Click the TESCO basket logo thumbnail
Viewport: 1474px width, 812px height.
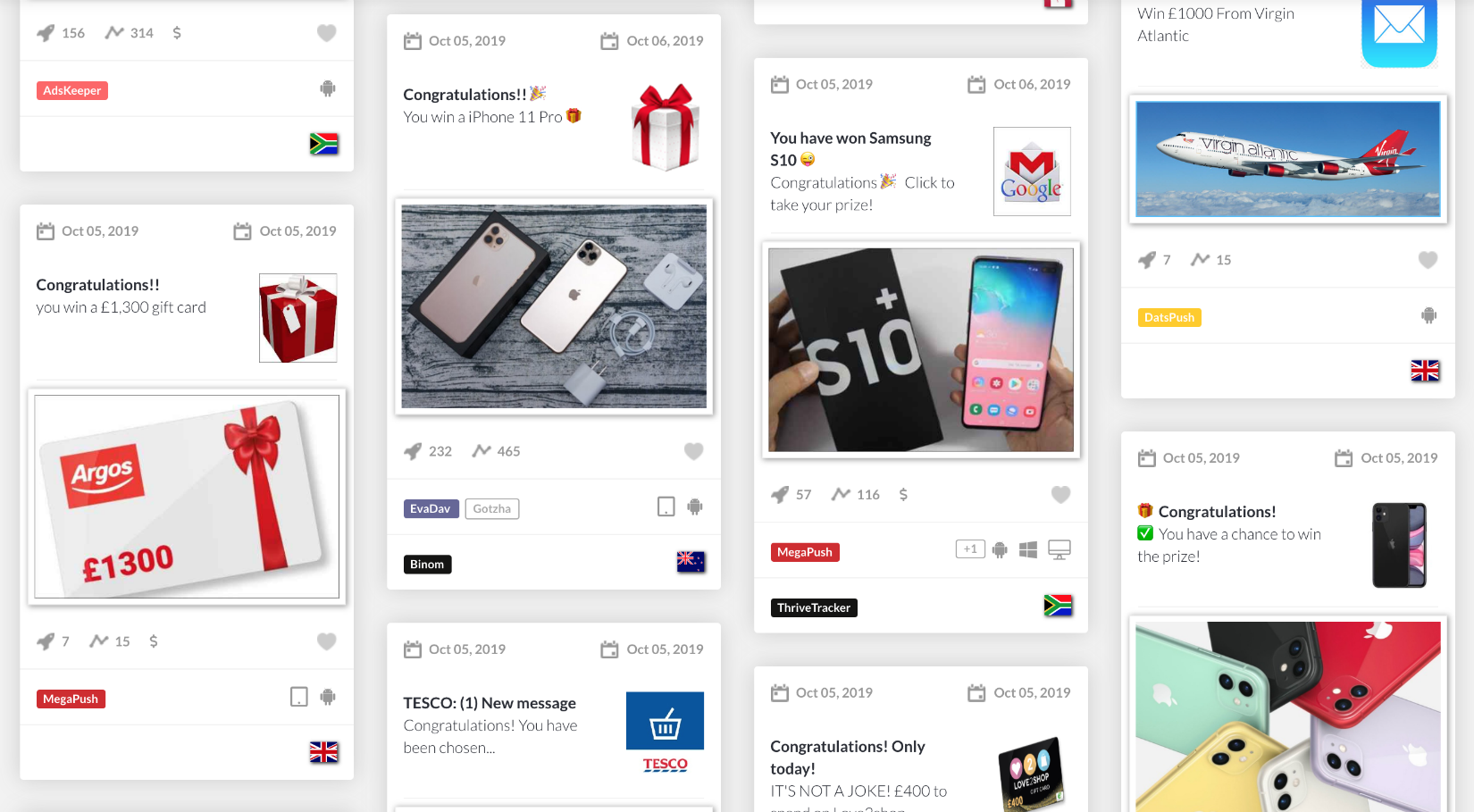coord(665,732)
